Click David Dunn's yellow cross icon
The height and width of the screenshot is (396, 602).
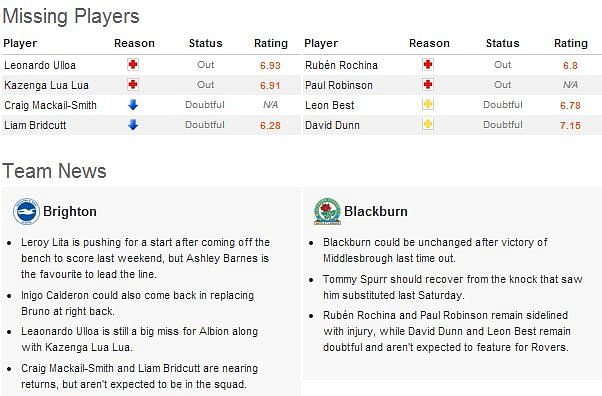click(428, 124)
